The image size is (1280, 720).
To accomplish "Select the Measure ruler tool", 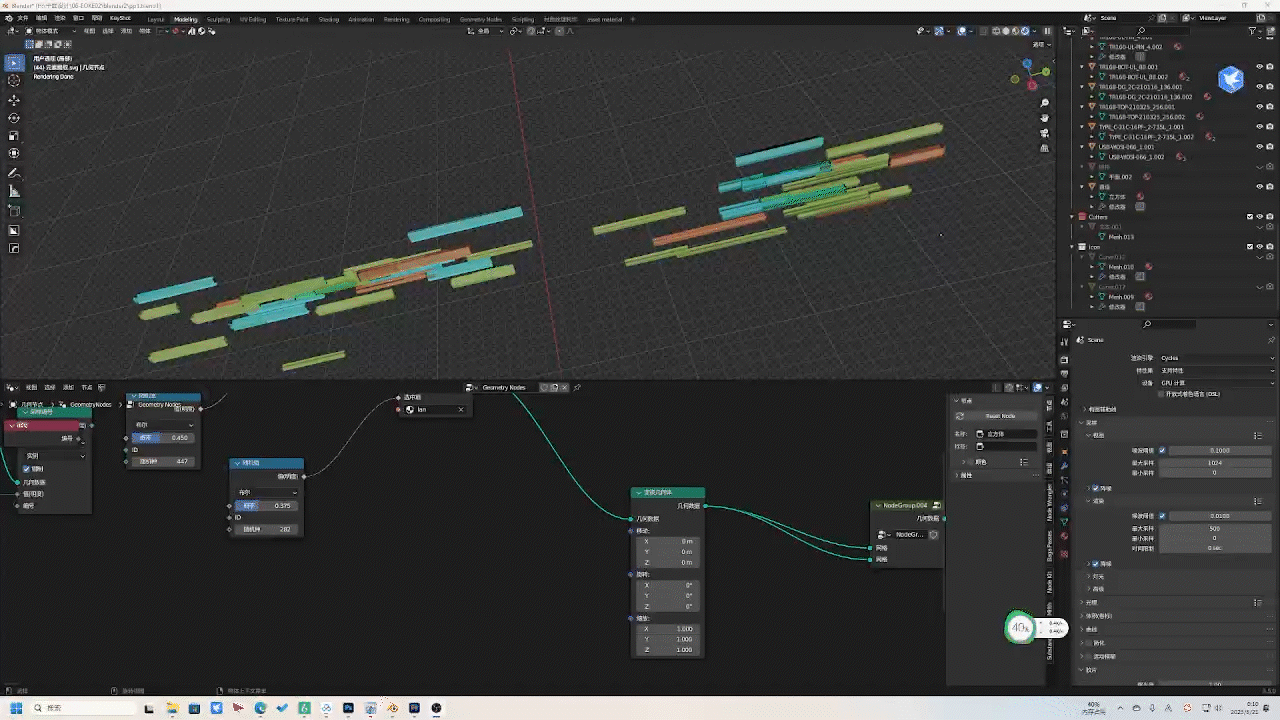I will 14,192.
